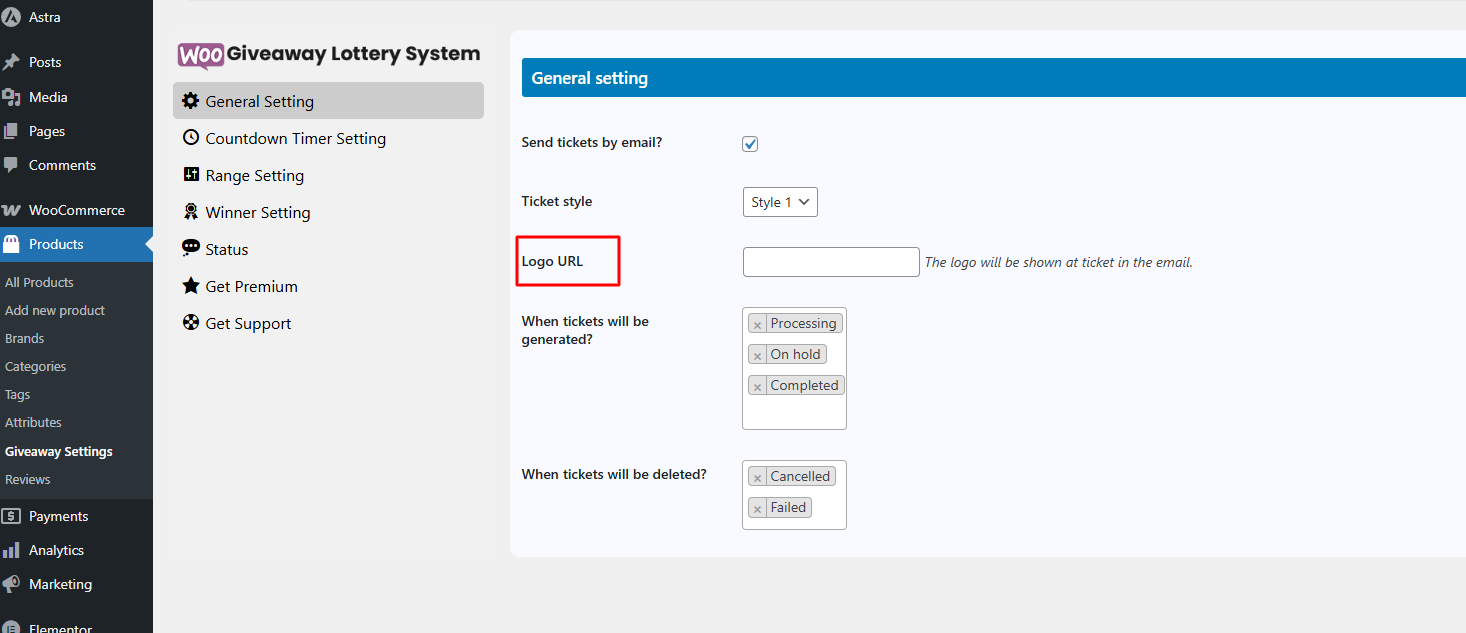Click the lifebuoy icon for Get Support
This screenshot has height=633, width=1466.
point(190,323)
